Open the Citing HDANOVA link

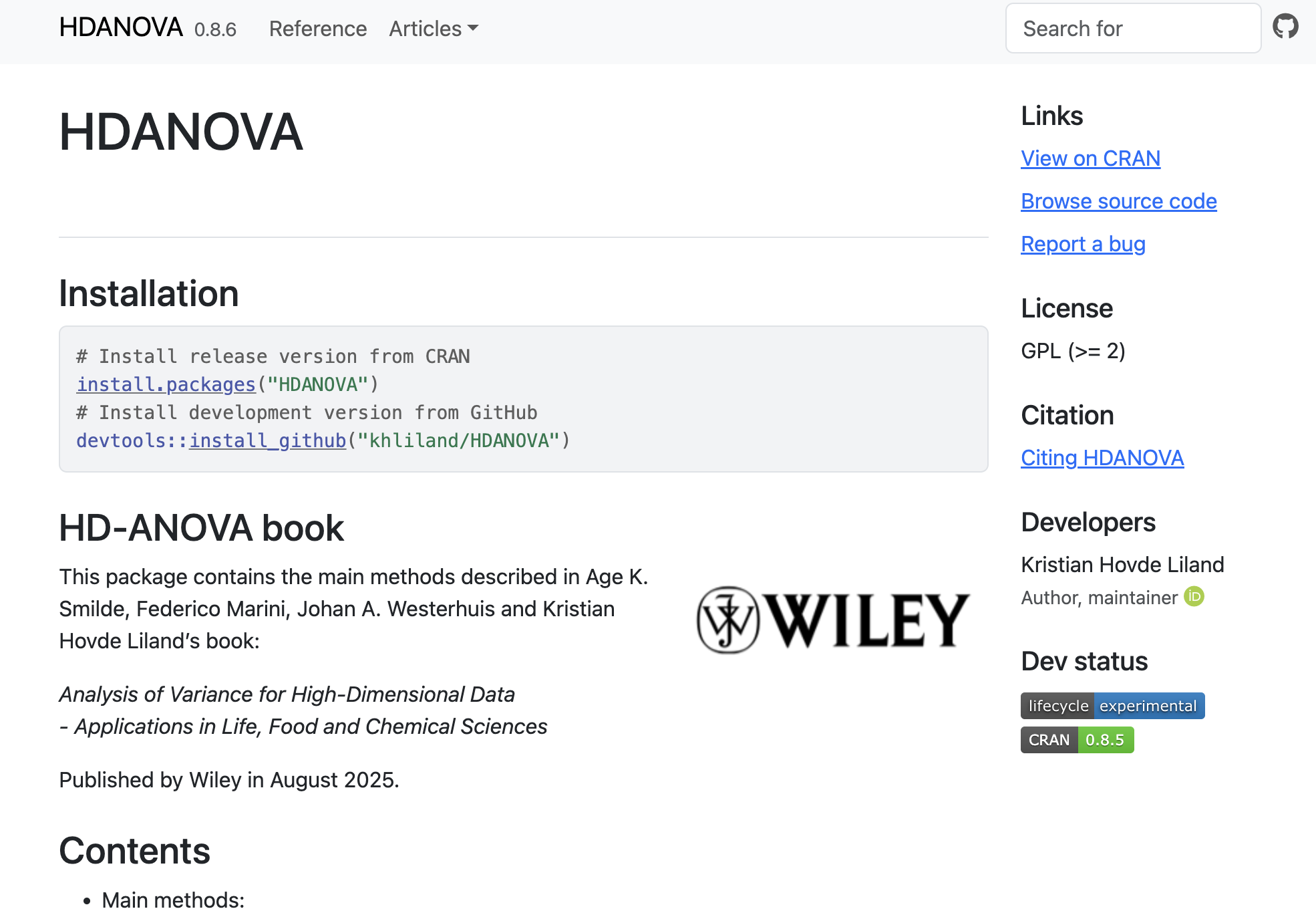(x=1102, y=458)
